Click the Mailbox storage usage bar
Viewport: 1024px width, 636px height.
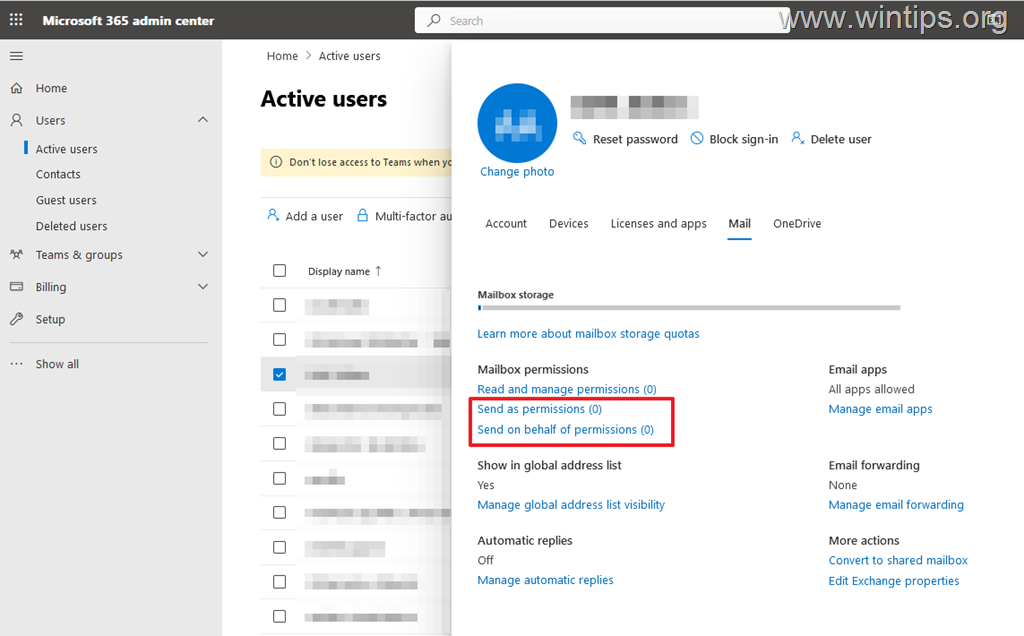click(x=689, y=308)
